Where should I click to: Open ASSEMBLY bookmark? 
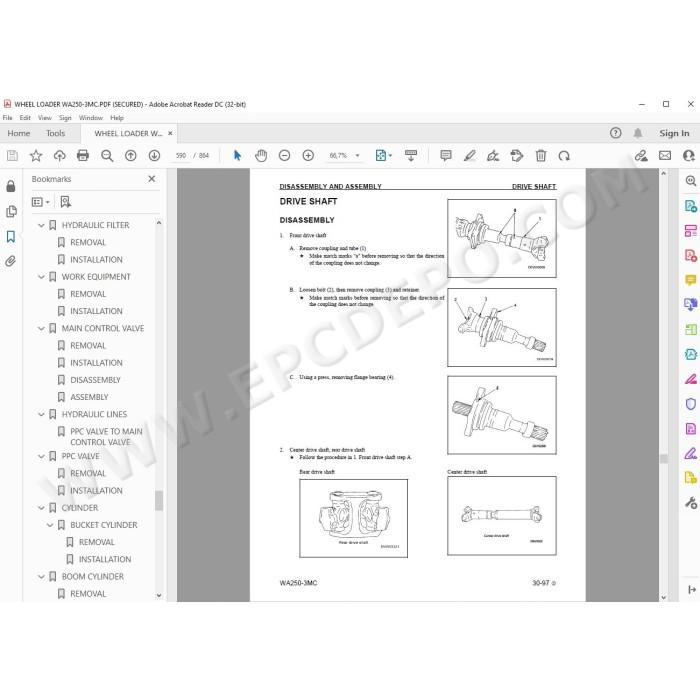pos(89,397)
